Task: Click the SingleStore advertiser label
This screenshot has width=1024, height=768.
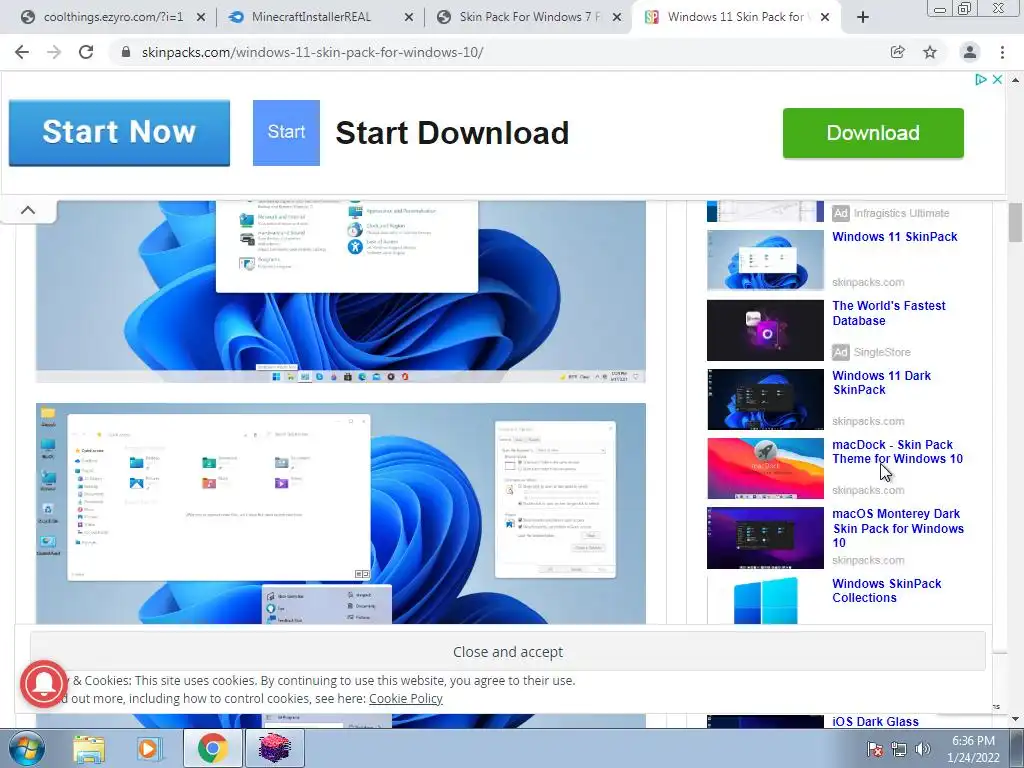Action: [882, 352]
